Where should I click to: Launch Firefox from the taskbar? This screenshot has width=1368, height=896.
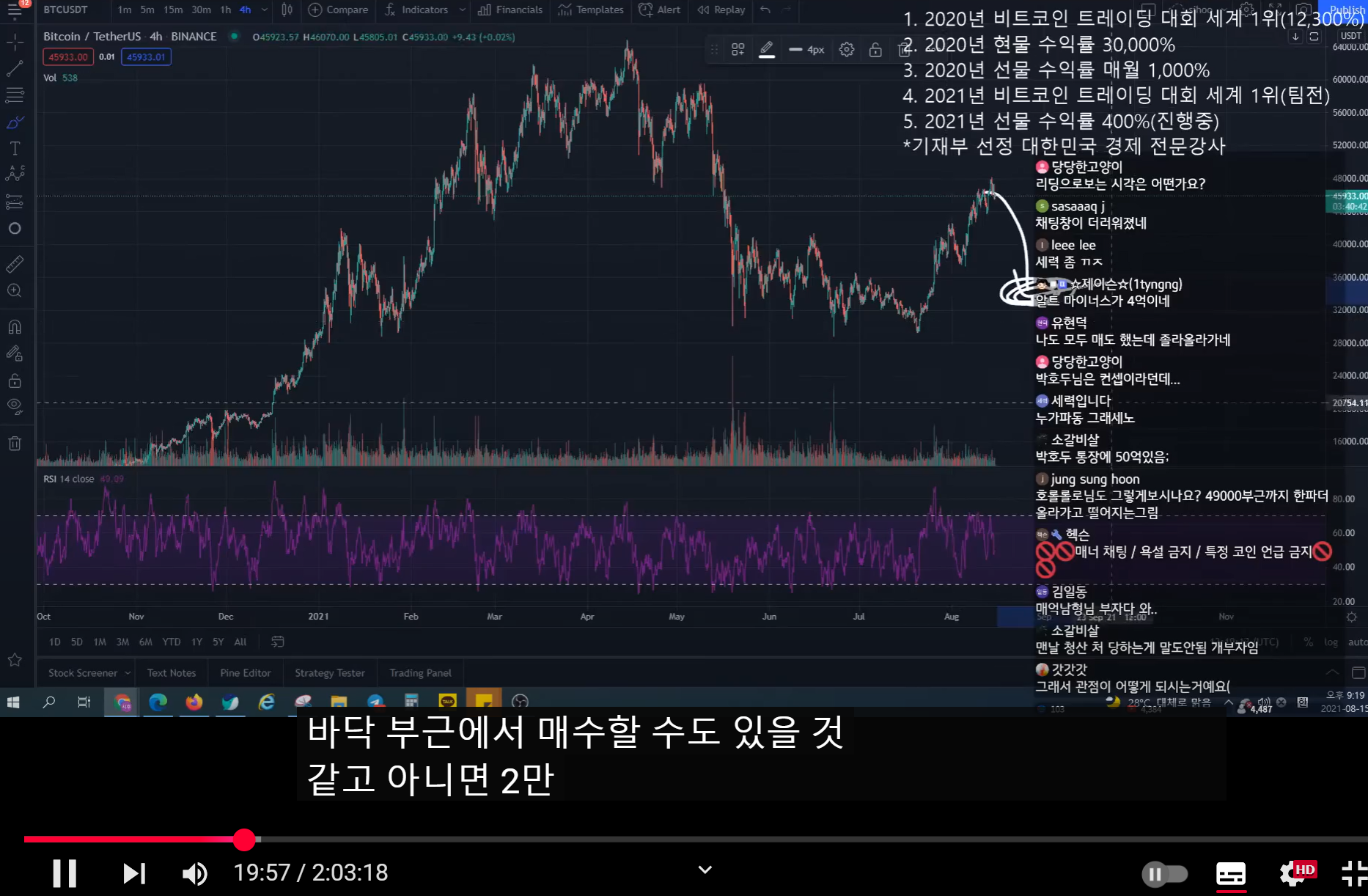pos(194,702)
